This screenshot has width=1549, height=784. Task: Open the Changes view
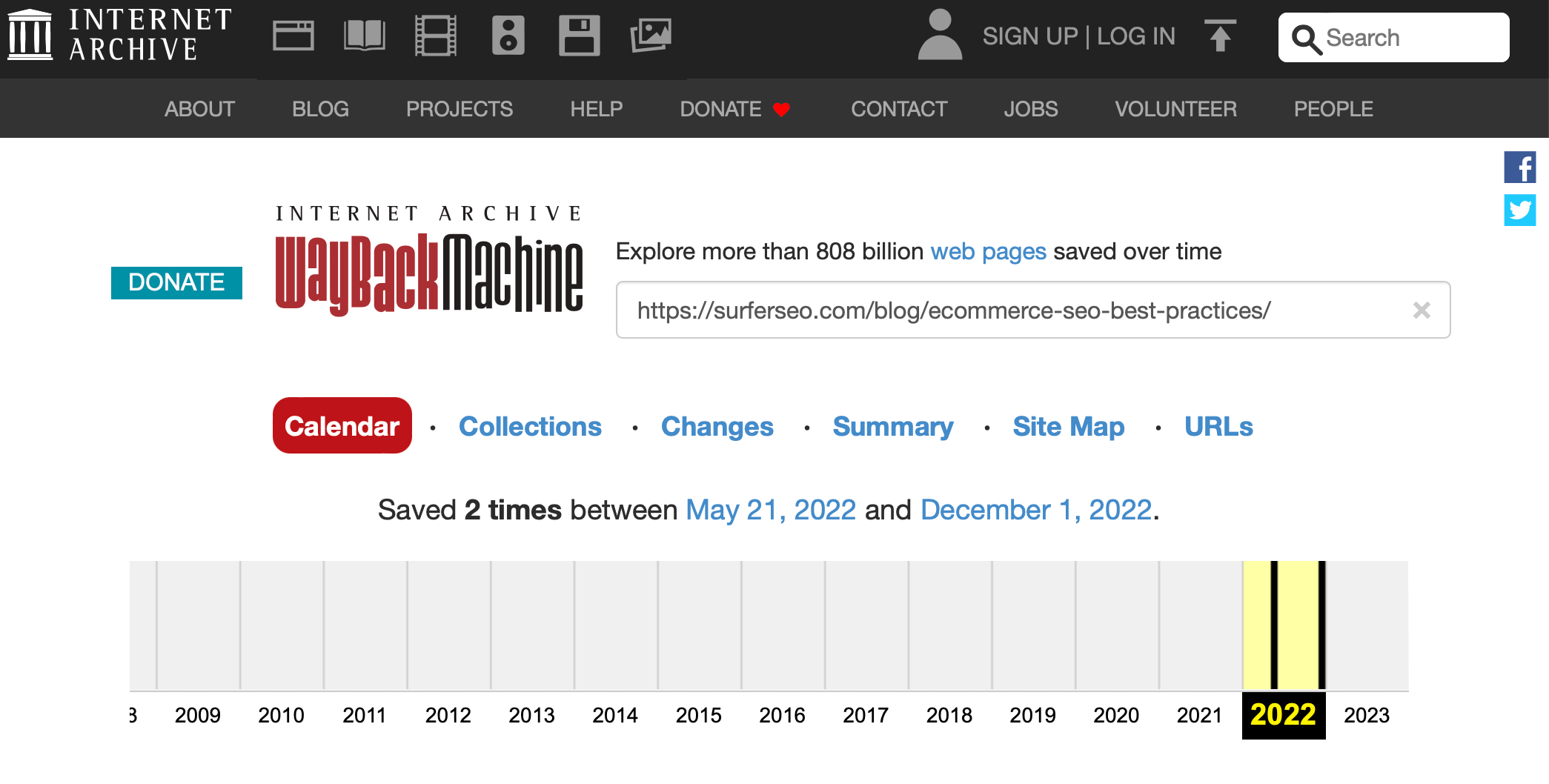click(x=717, y=426)
